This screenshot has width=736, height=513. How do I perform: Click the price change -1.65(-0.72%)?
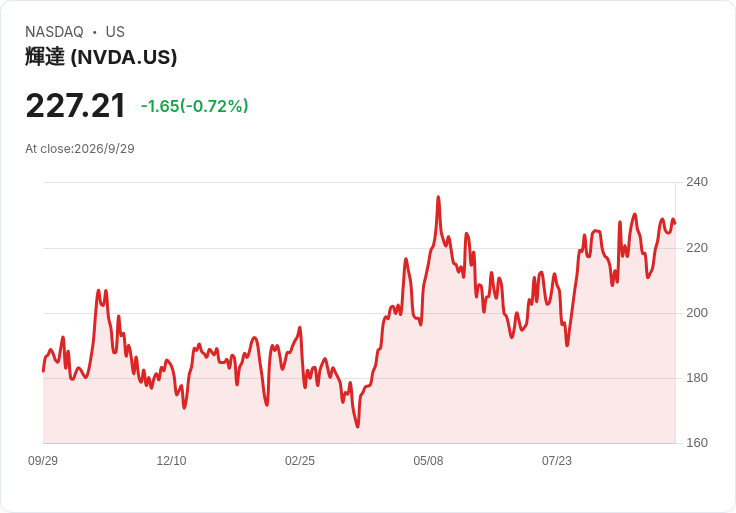(194, 106)
